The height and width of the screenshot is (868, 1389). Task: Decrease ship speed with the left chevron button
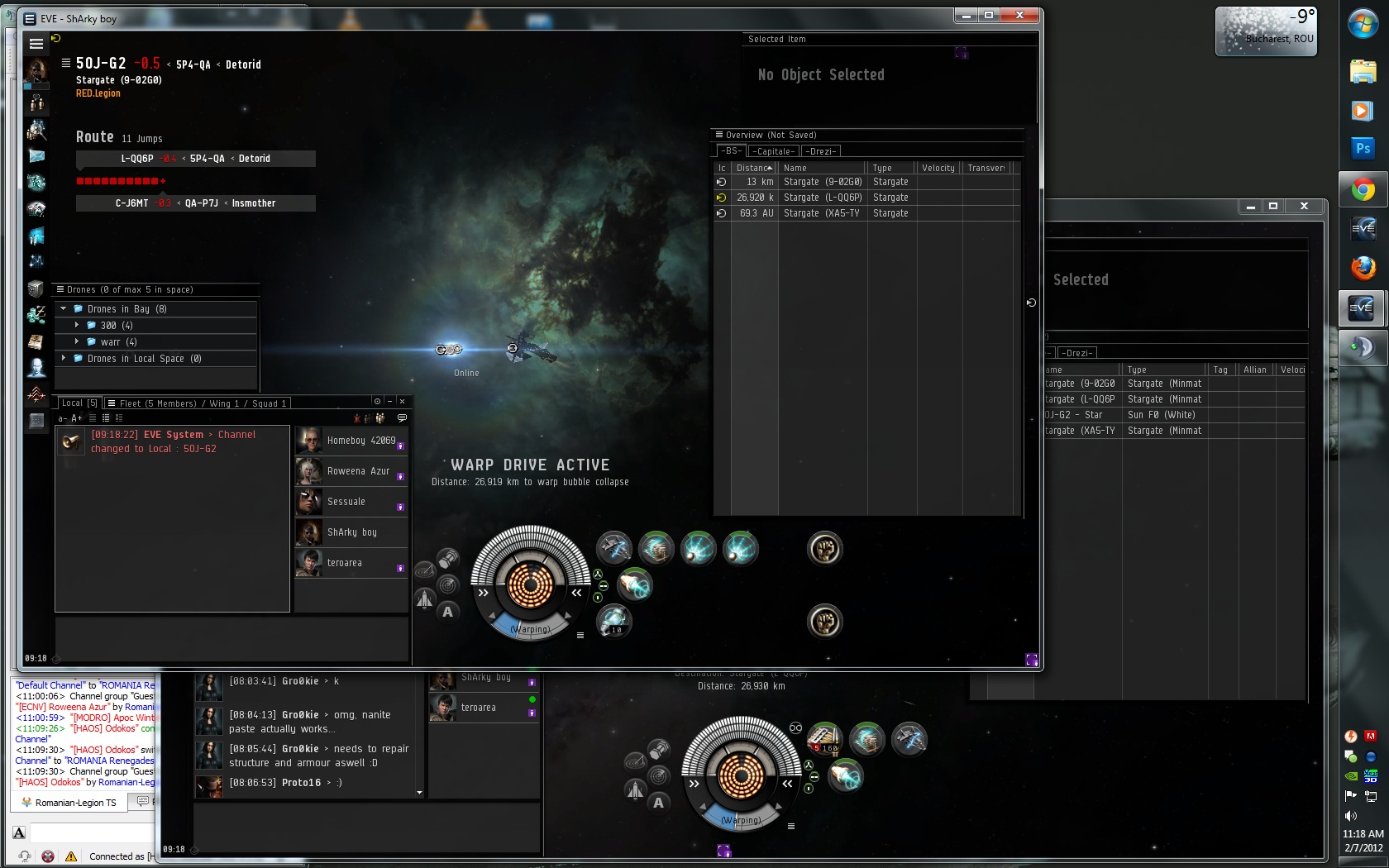(484, 593)
